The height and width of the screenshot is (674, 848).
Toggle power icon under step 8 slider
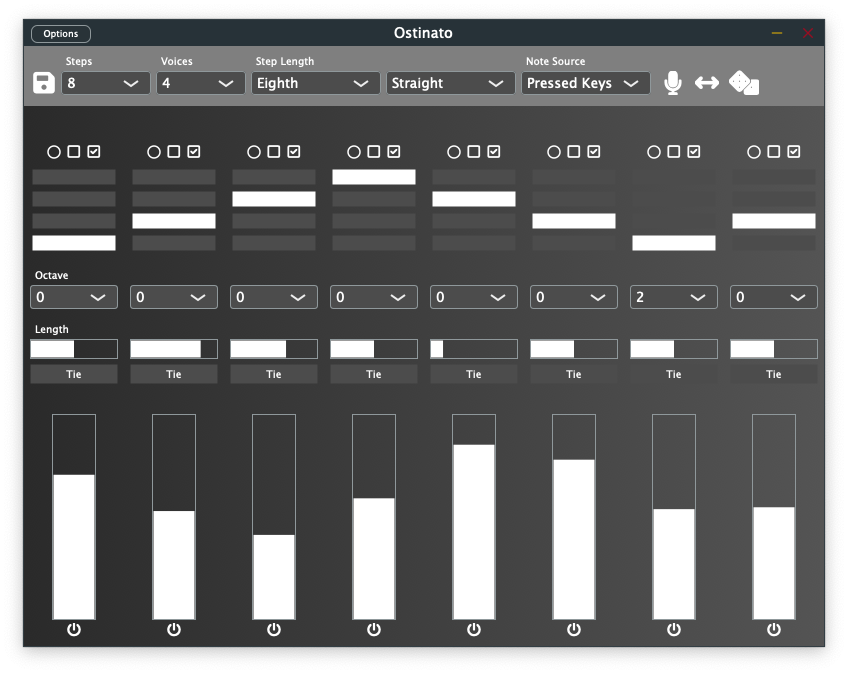(x=774, y=629)
